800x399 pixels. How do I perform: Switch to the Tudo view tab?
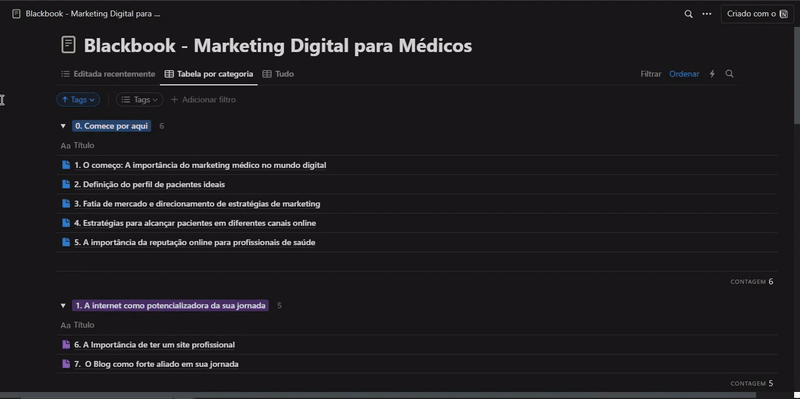278,74
